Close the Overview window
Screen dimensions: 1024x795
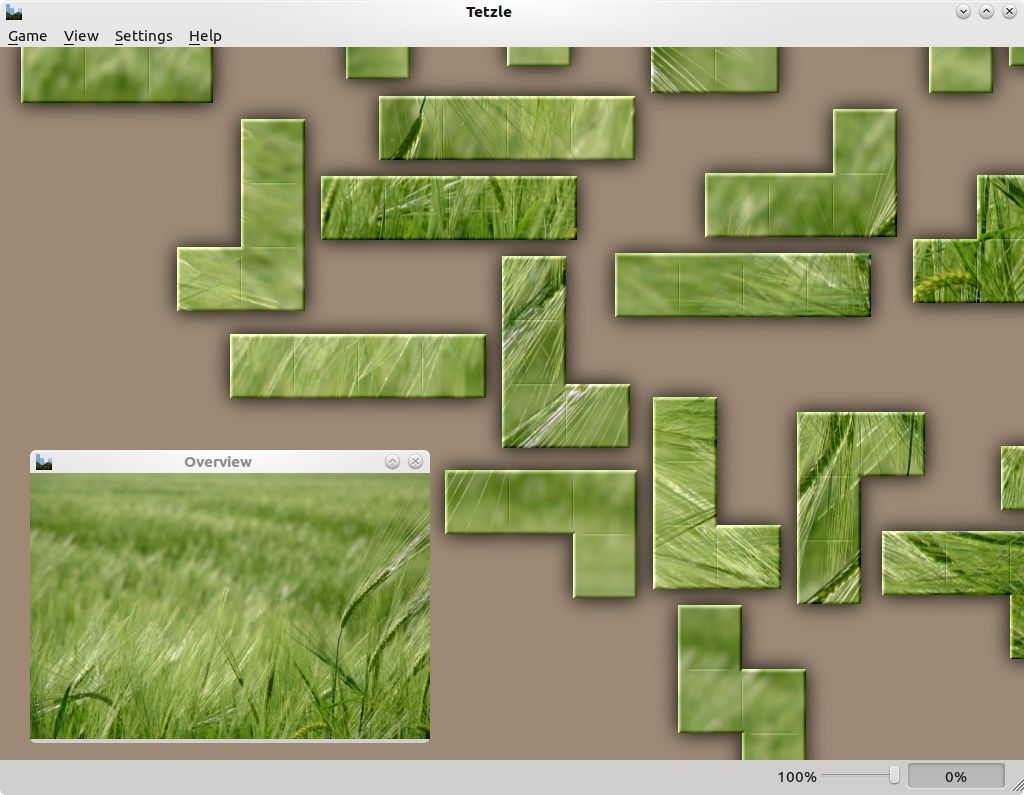[x=415, y=462]
